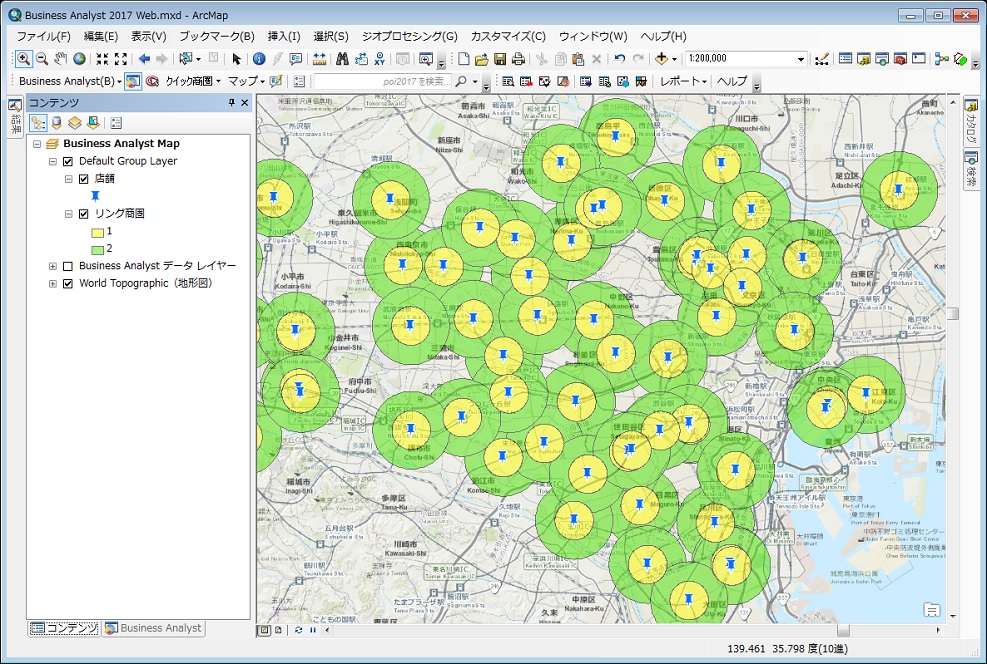
Task: Go back to previous map extent
Action: 144,59
